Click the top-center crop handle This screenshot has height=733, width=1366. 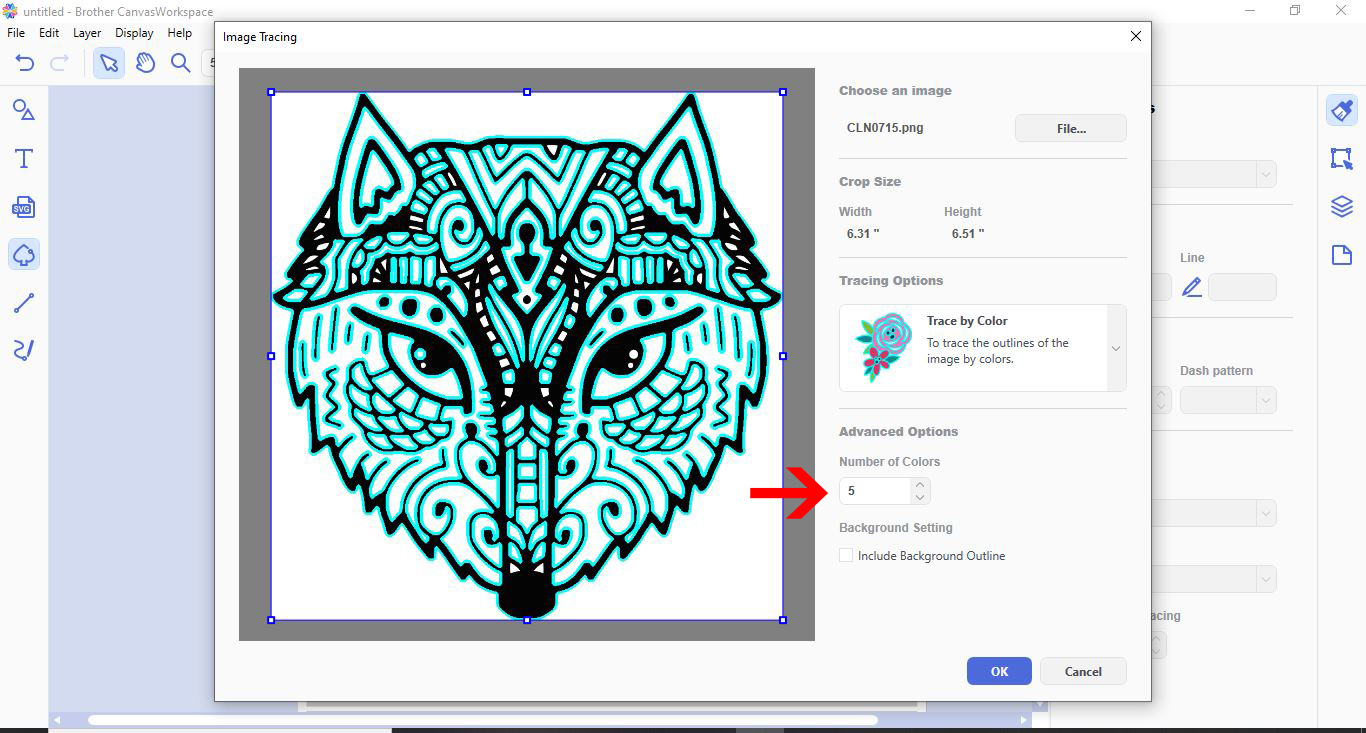click(x=527, y=92)
